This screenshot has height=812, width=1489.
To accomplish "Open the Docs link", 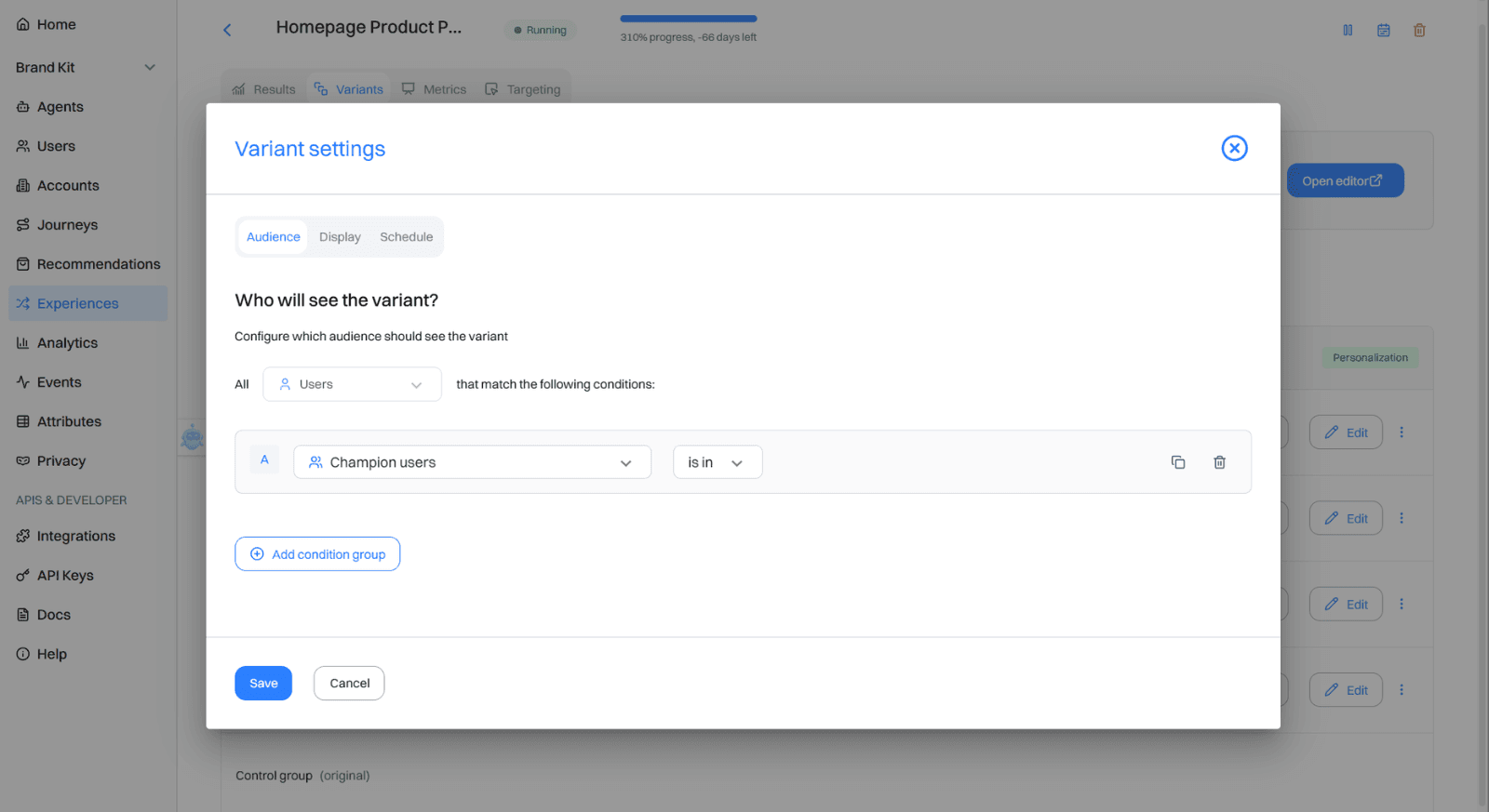I will tap(44, 615).
